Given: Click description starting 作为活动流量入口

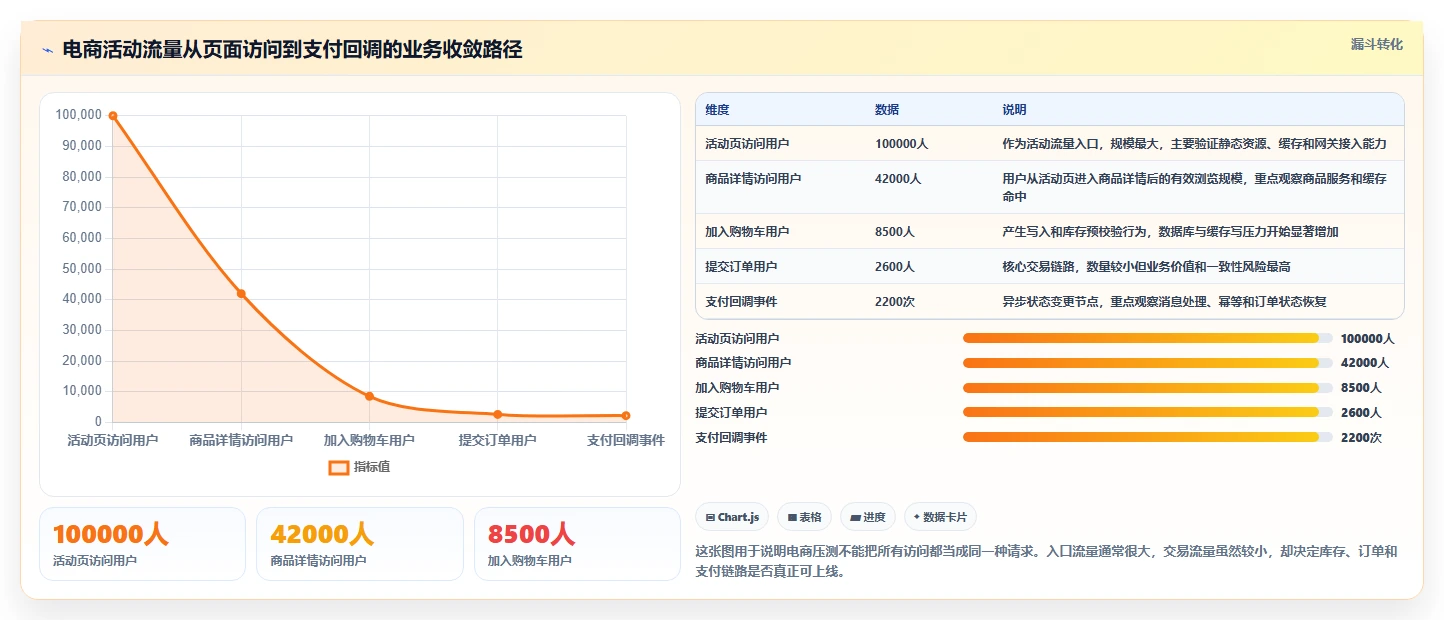Looking at the screenshot, I should pos(1194,144).
